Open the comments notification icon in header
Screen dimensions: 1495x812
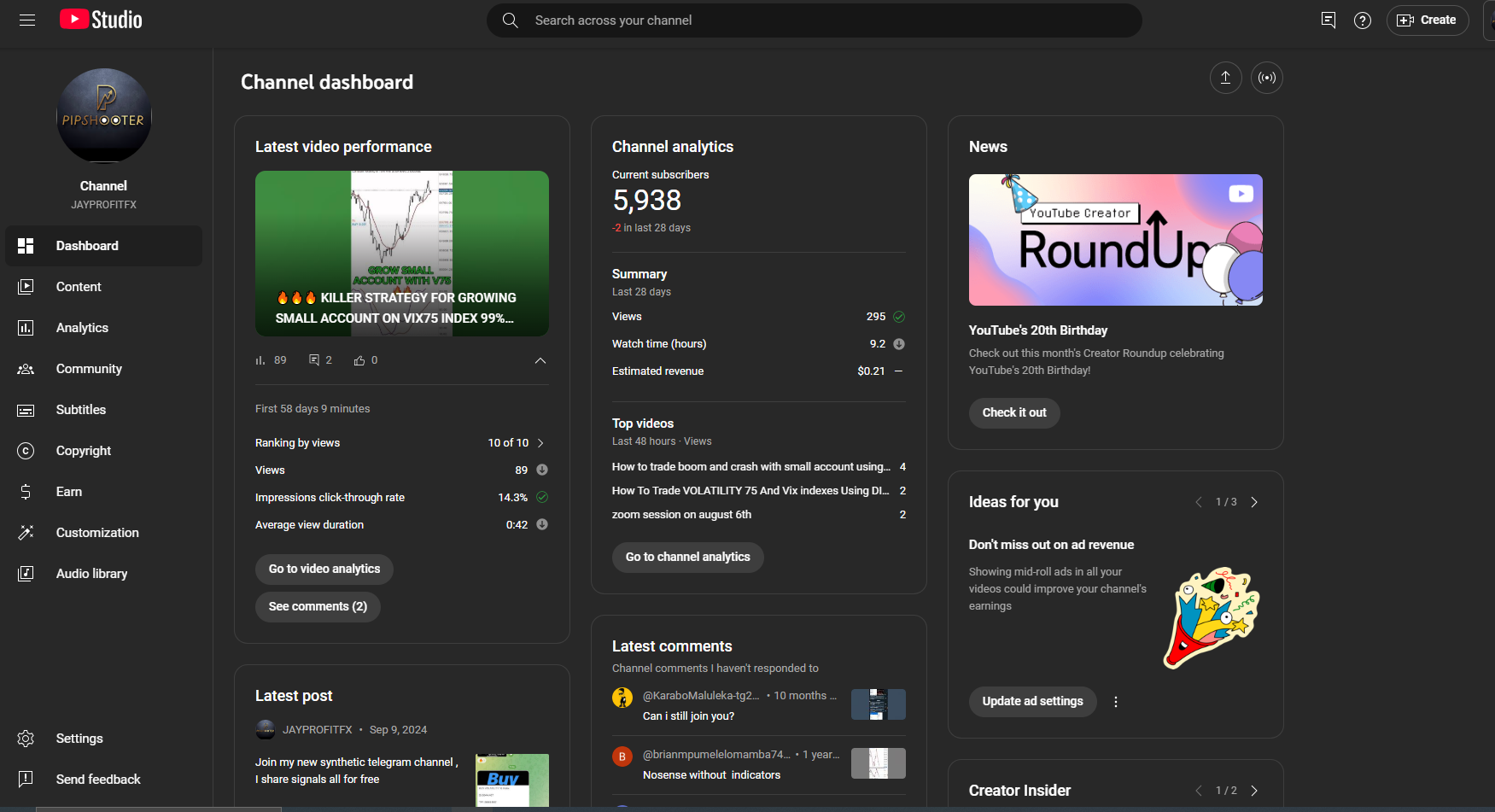point(1328,20)
